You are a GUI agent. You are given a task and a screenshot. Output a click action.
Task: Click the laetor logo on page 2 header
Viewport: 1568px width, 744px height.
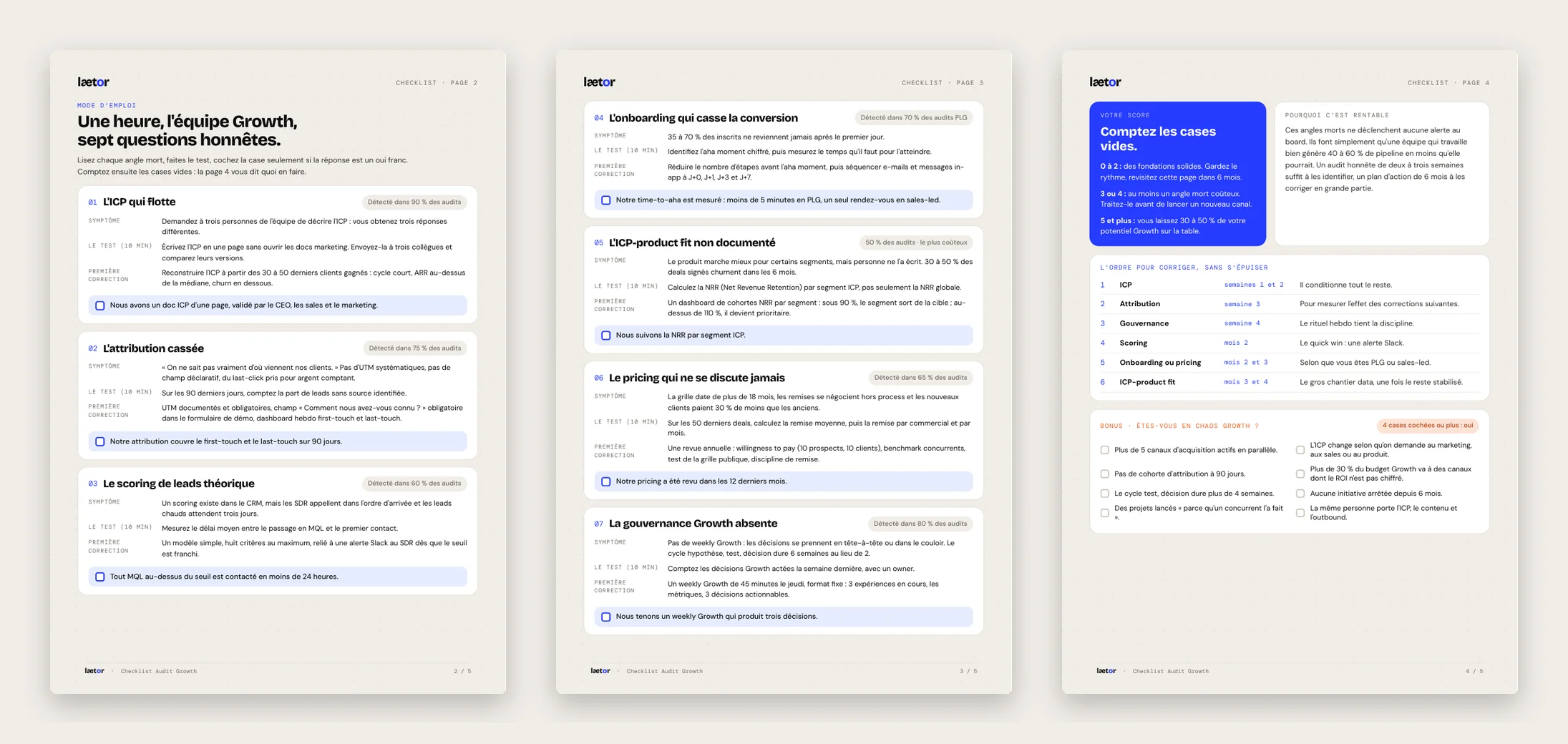[93, 82]
